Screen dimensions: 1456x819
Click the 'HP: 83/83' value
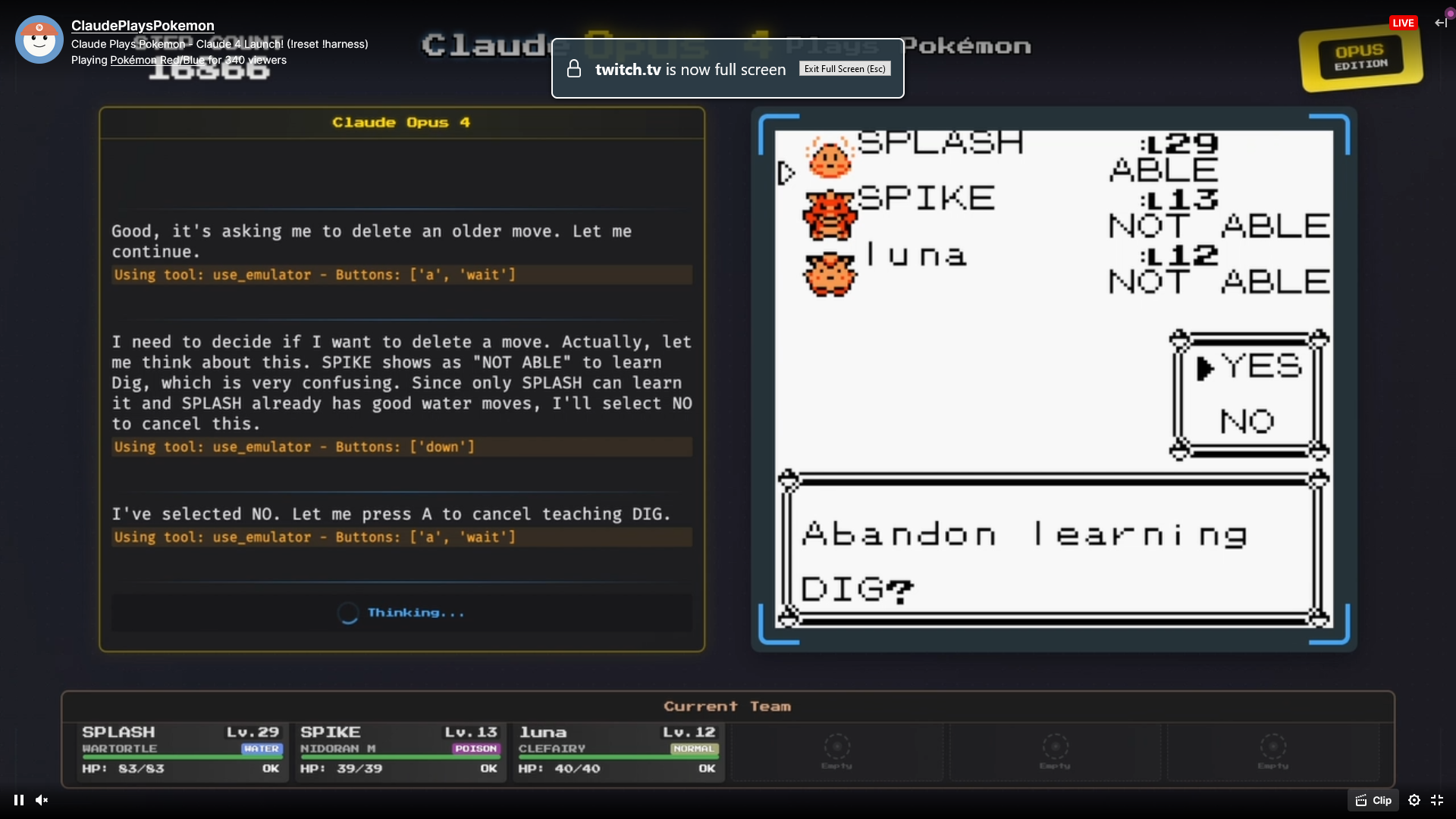(x=123, y=768)
